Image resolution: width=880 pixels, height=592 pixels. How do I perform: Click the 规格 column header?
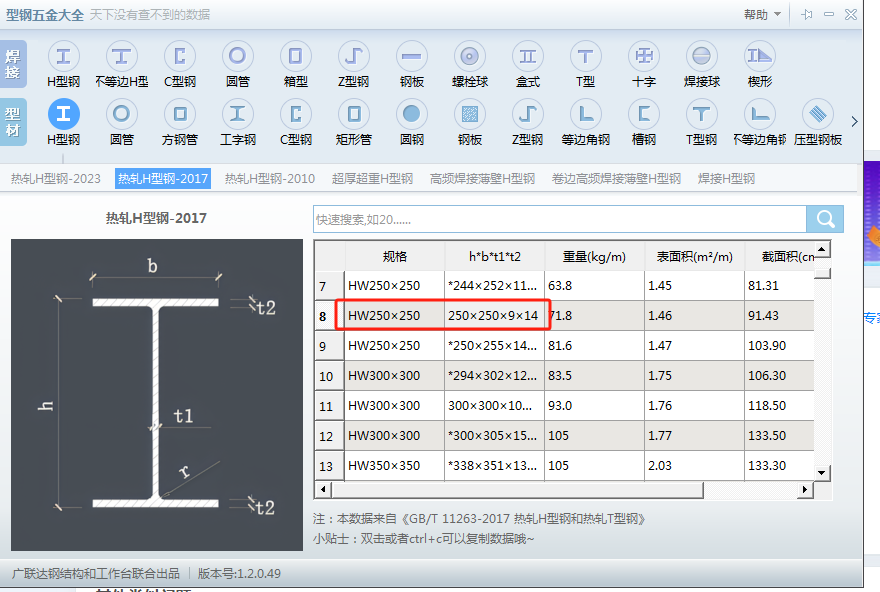click(395, 256)
